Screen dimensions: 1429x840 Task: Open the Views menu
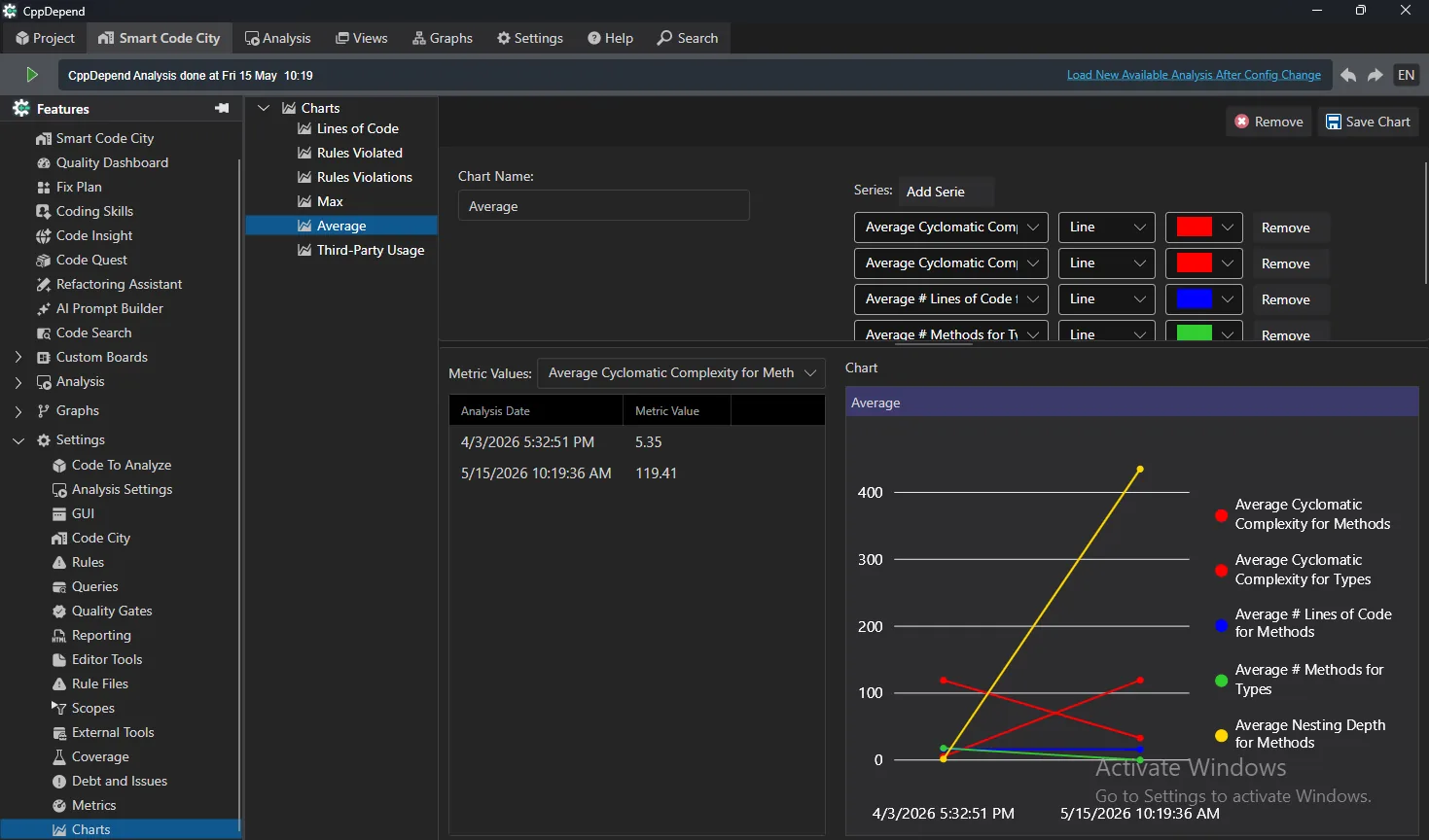(x=361, y=38)
